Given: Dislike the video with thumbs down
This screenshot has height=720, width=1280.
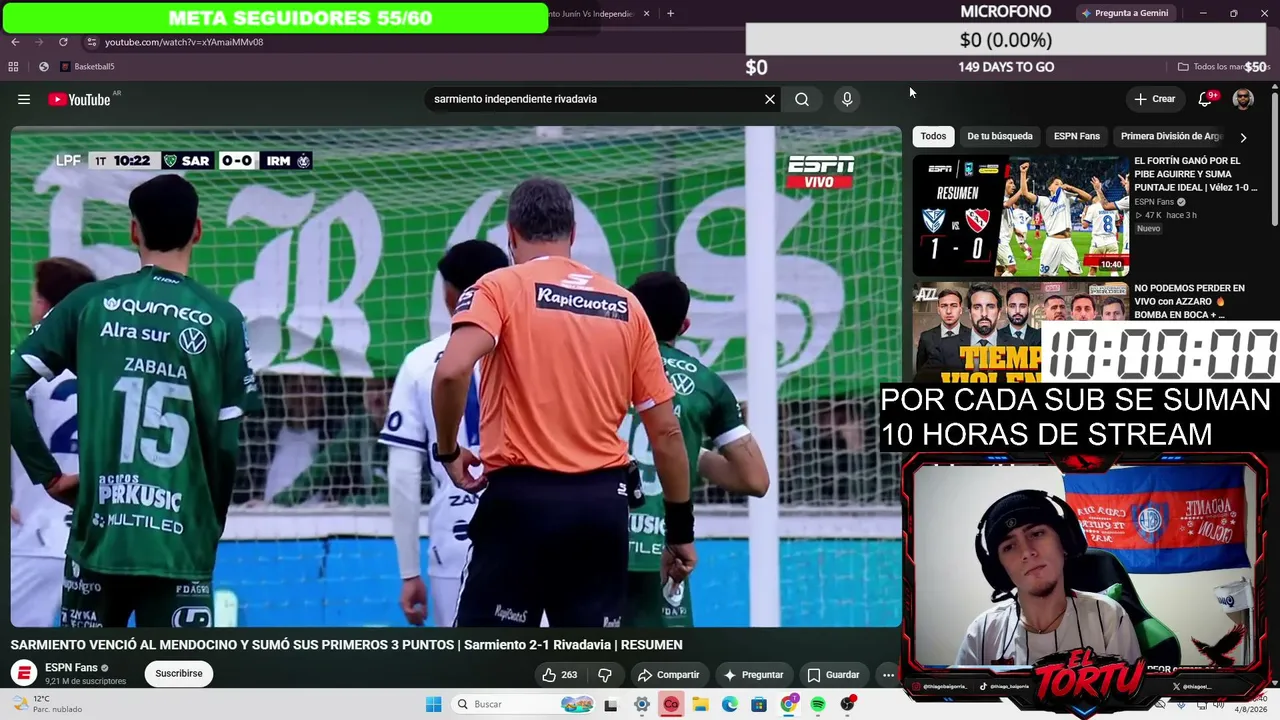Looking at the screenshot, I should click(605, 675).
